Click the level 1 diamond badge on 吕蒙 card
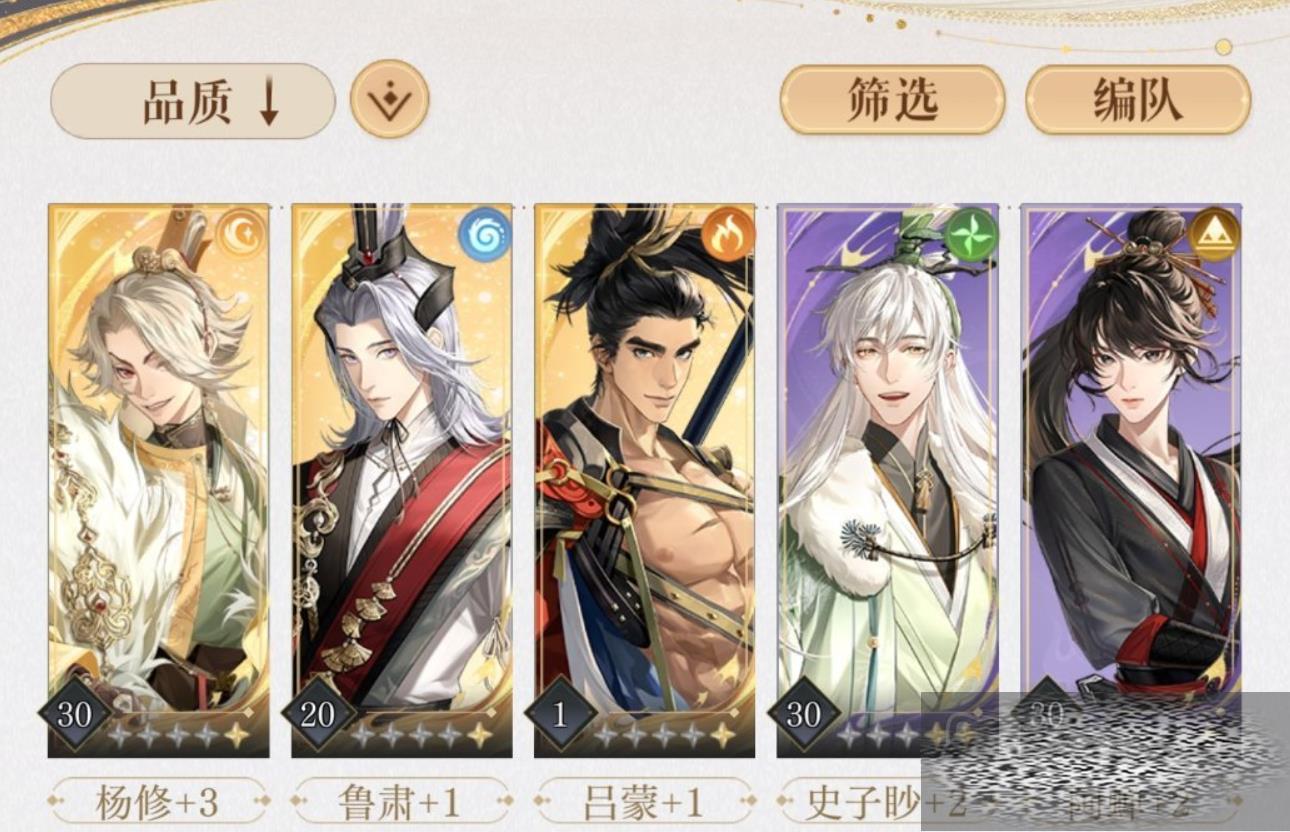This screenshot has width=1290, height=832. pyautogui.click(x=561, y=714)
